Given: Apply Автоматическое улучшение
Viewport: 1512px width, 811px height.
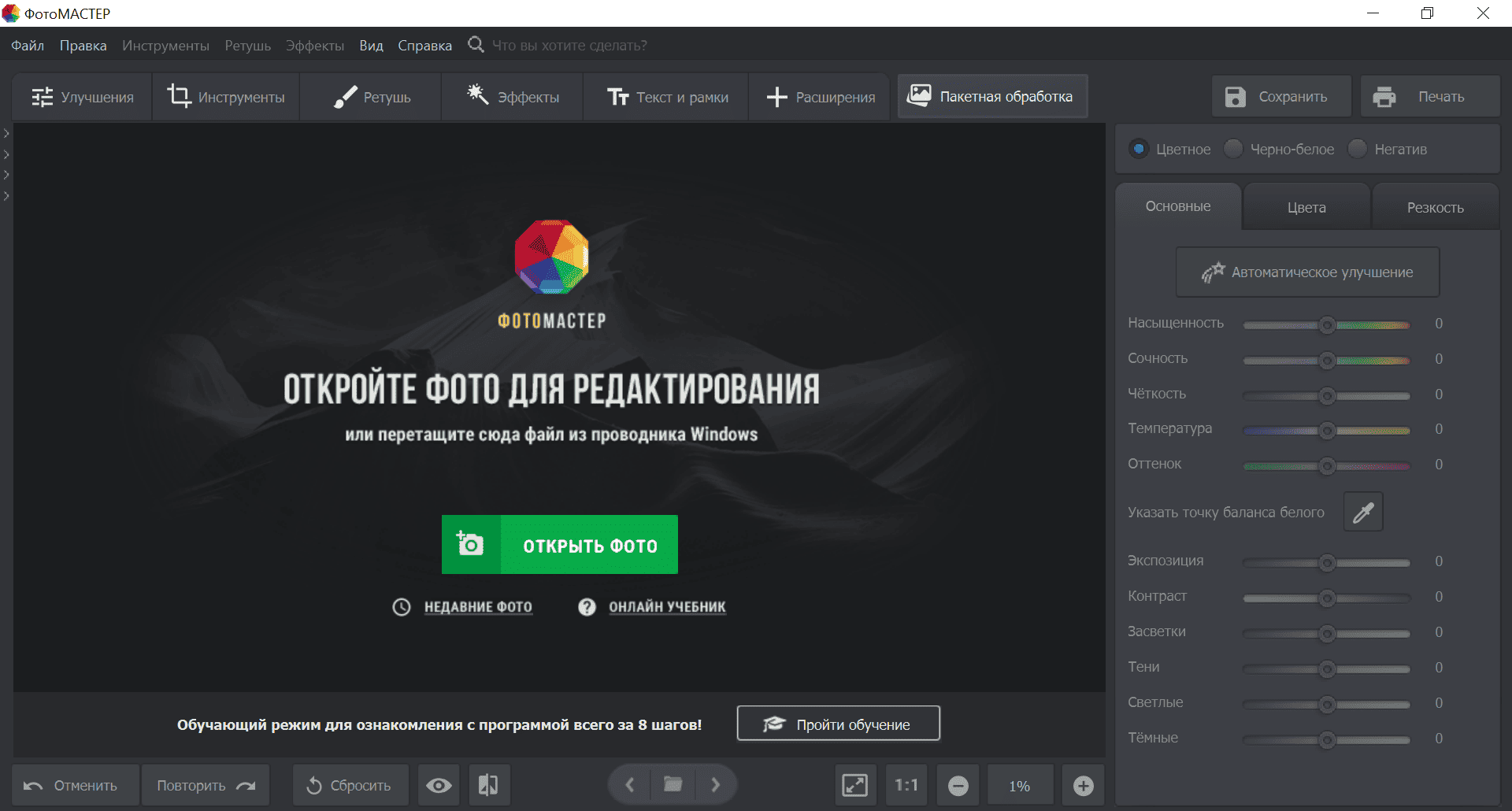Looking at the screenshot, I should pyautogui.click(x=1307, y=272).
